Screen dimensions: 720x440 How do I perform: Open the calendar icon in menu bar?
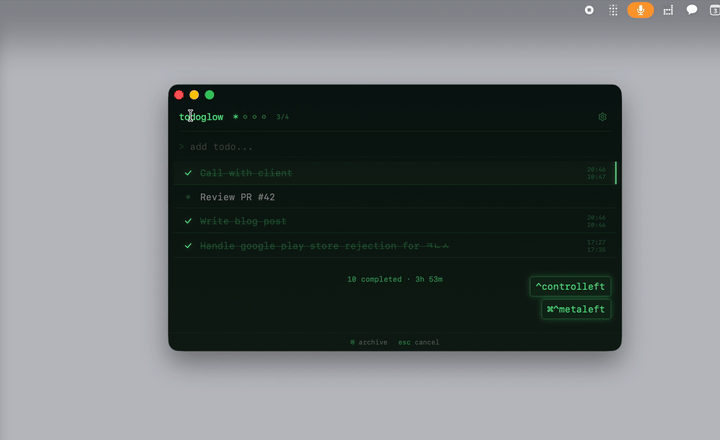pos(714,10)
